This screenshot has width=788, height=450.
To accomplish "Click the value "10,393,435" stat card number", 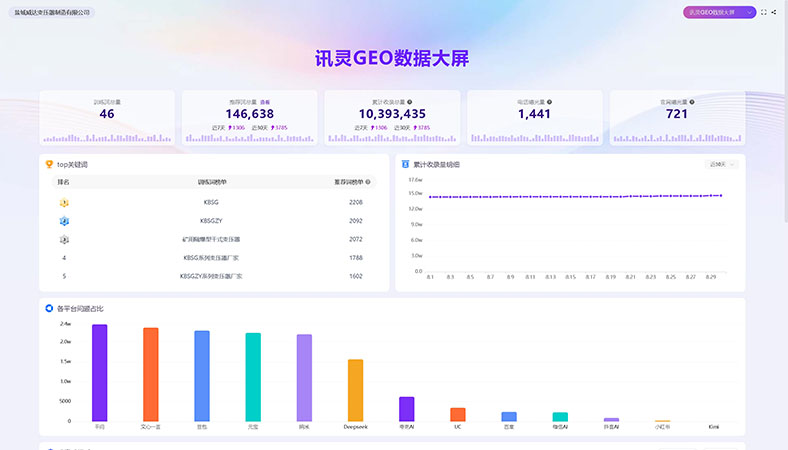I will point(392,114).
